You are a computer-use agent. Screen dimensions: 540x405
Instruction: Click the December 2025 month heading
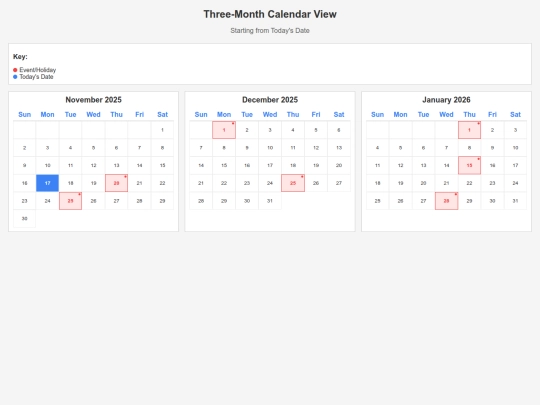point(270,100)
